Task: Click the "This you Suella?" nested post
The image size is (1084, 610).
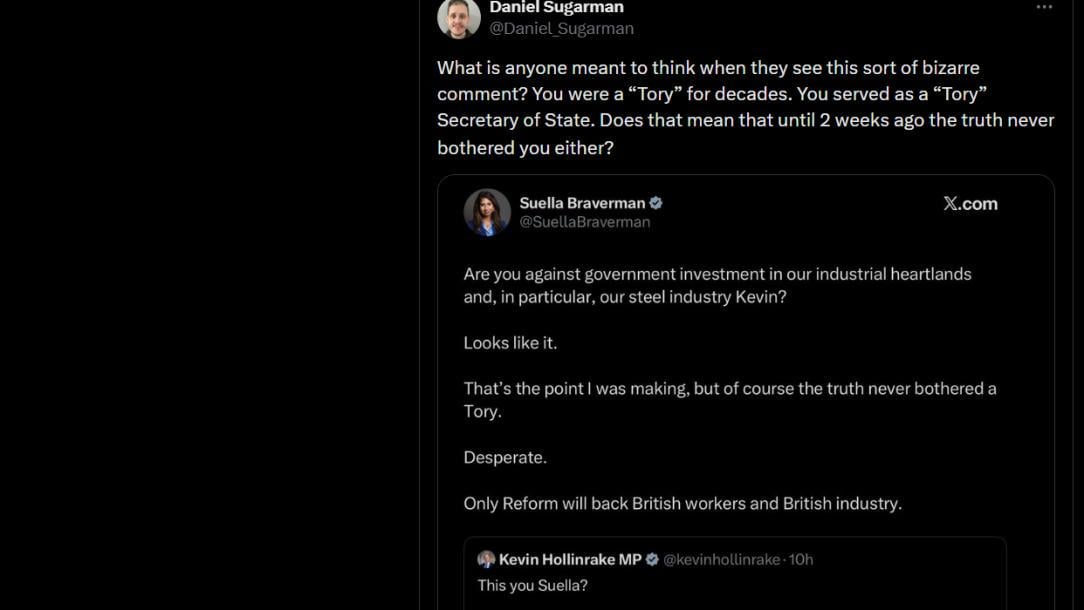Action: (533, 585)
